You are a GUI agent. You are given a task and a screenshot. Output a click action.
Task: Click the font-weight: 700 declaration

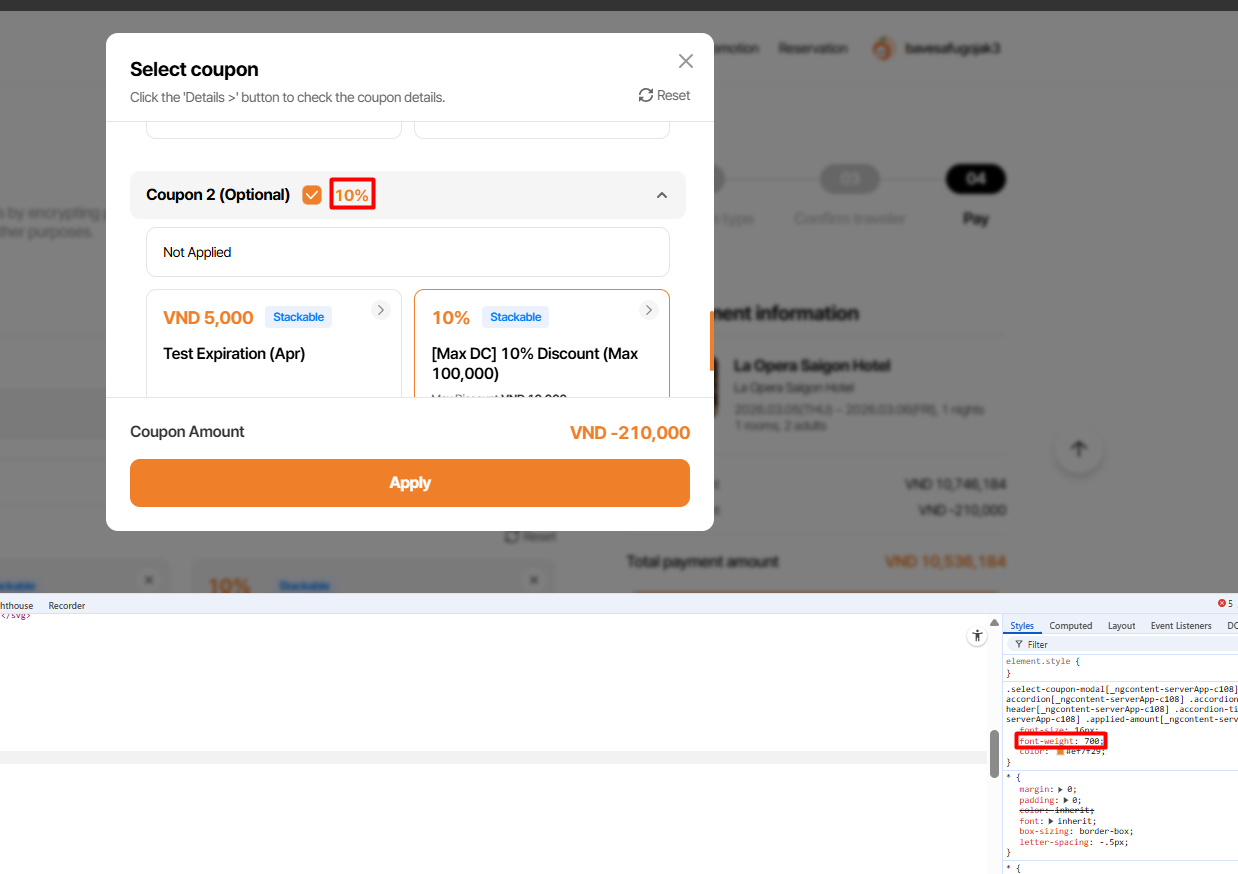click(1061, 741)
